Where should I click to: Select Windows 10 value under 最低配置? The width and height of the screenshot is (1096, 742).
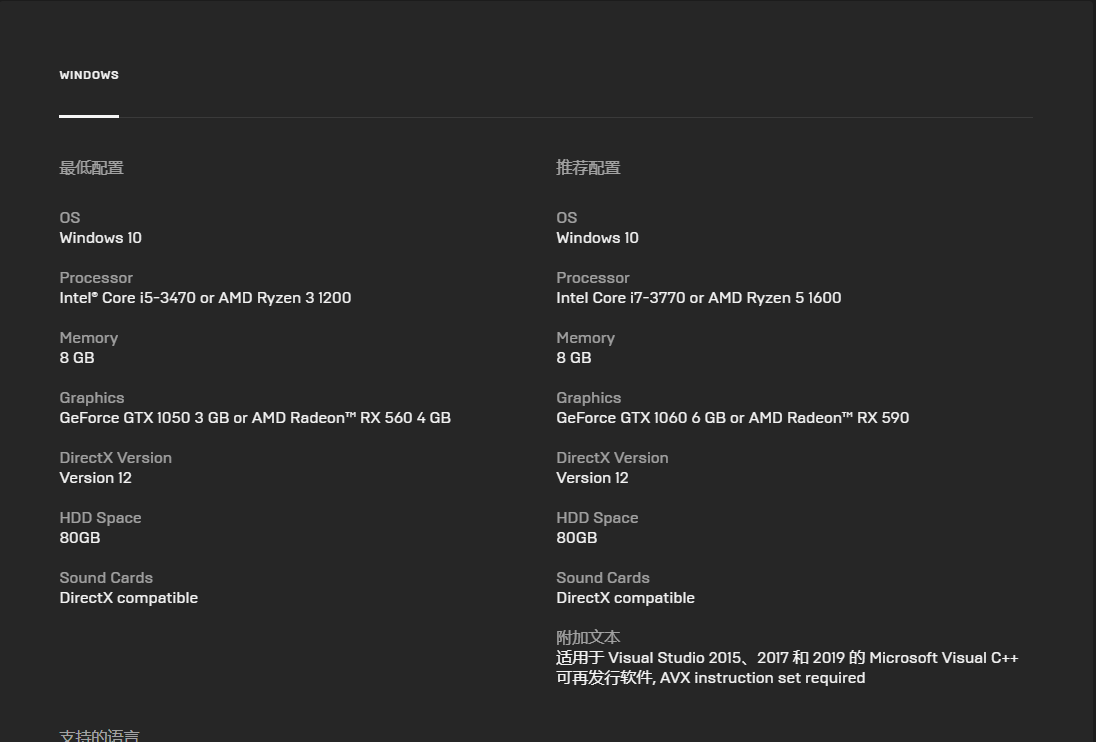tap(101, 238)
